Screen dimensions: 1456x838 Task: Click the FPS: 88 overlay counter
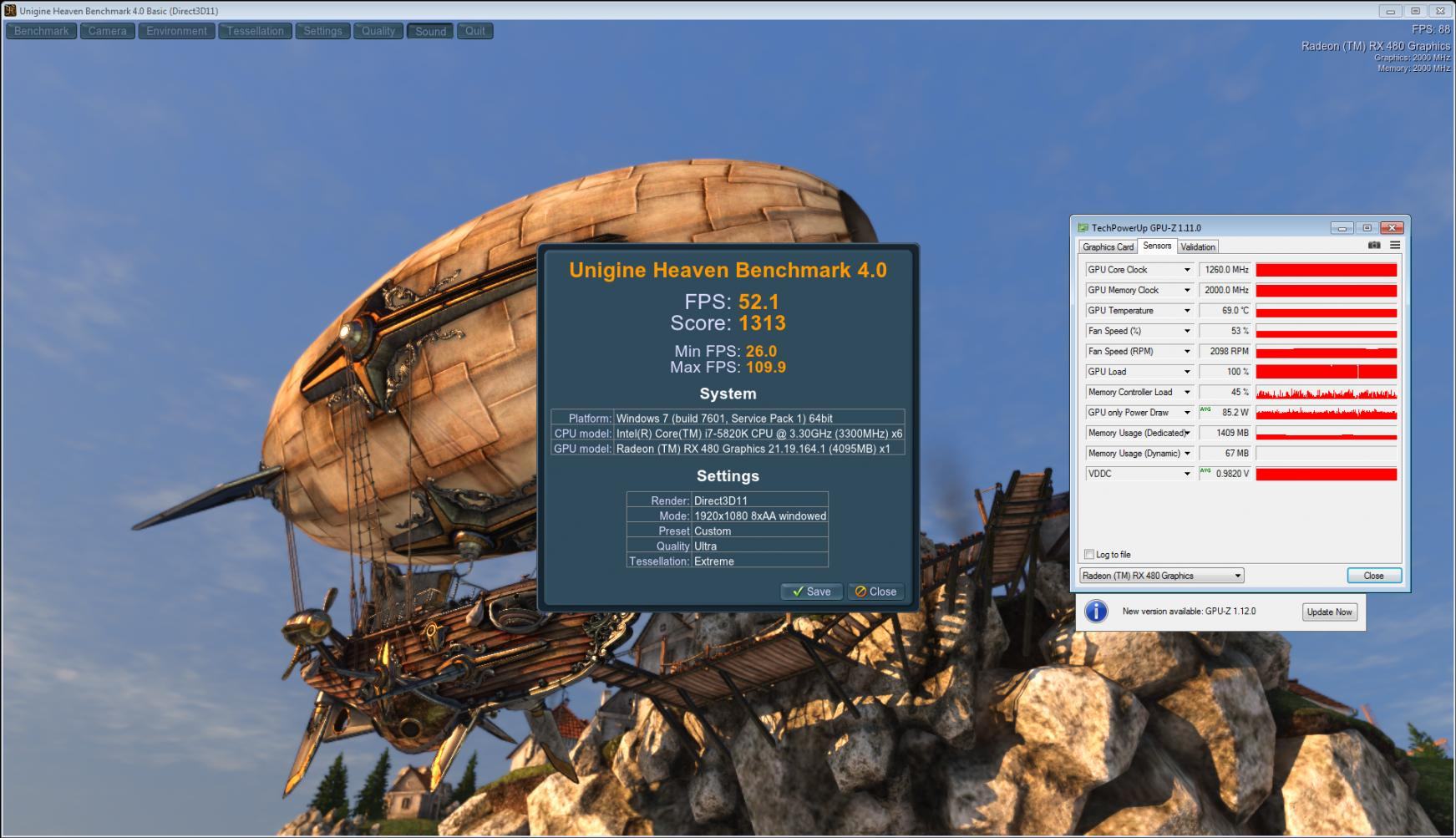[x=1431, y=29]
